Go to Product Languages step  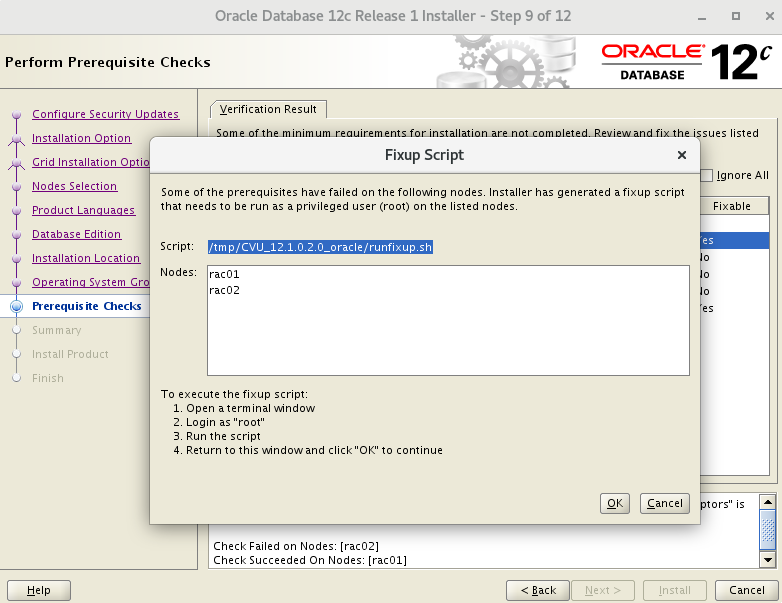tap(83, 209)
